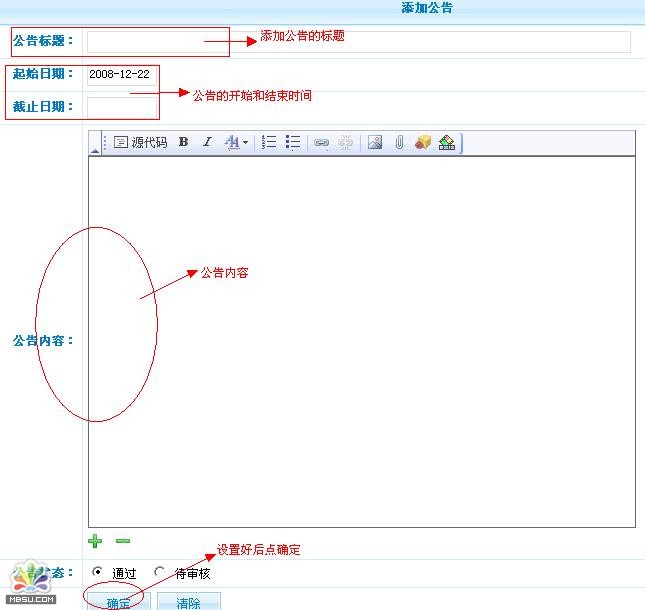
Task: Enlarge the editor with the green plus
Action: point(95,541)
